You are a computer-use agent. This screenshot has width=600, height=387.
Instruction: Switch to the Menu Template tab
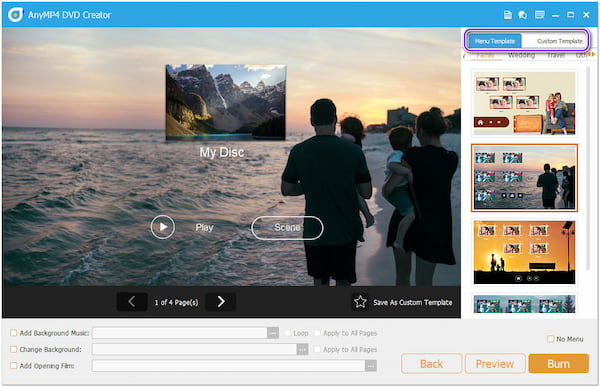495,41
